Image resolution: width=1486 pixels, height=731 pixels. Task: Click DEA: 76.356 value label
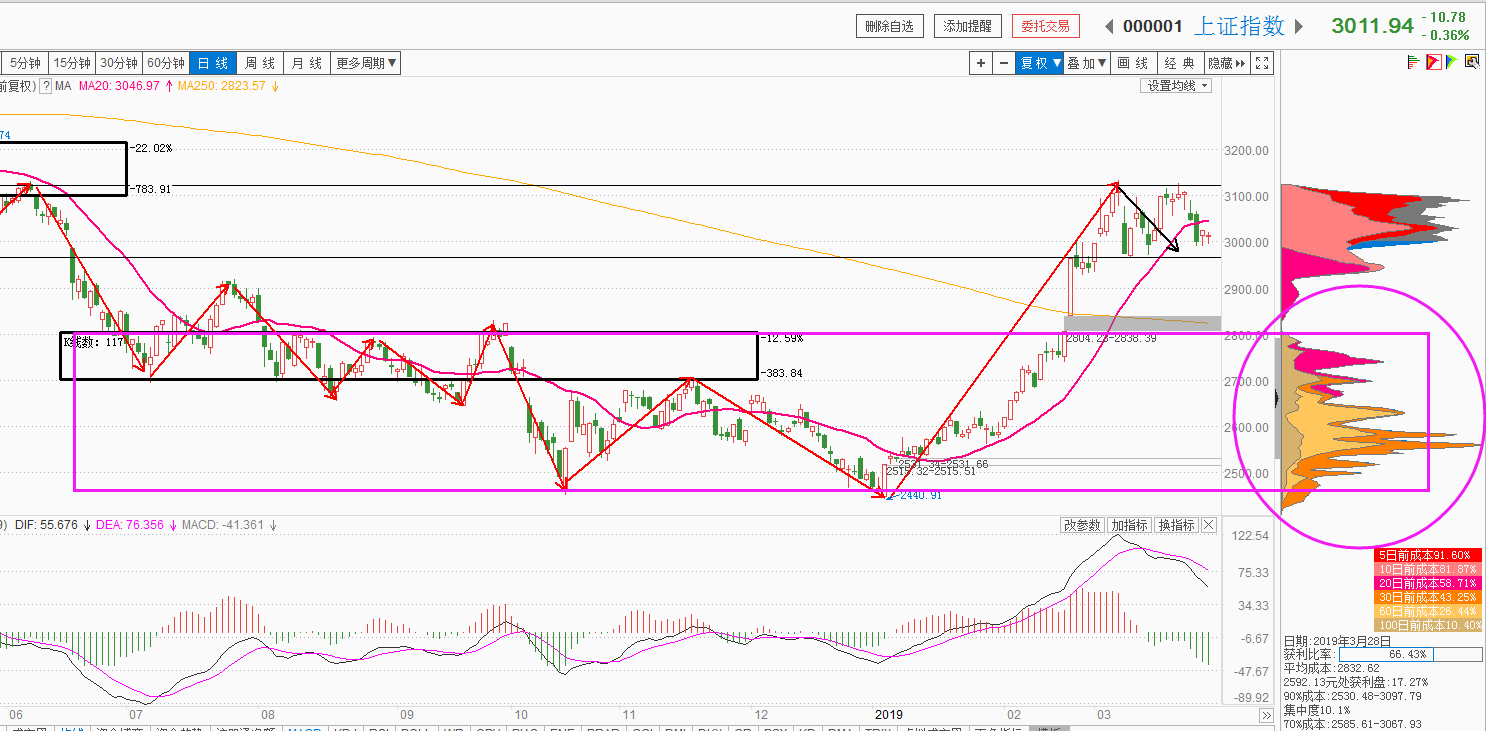(130, 525)
